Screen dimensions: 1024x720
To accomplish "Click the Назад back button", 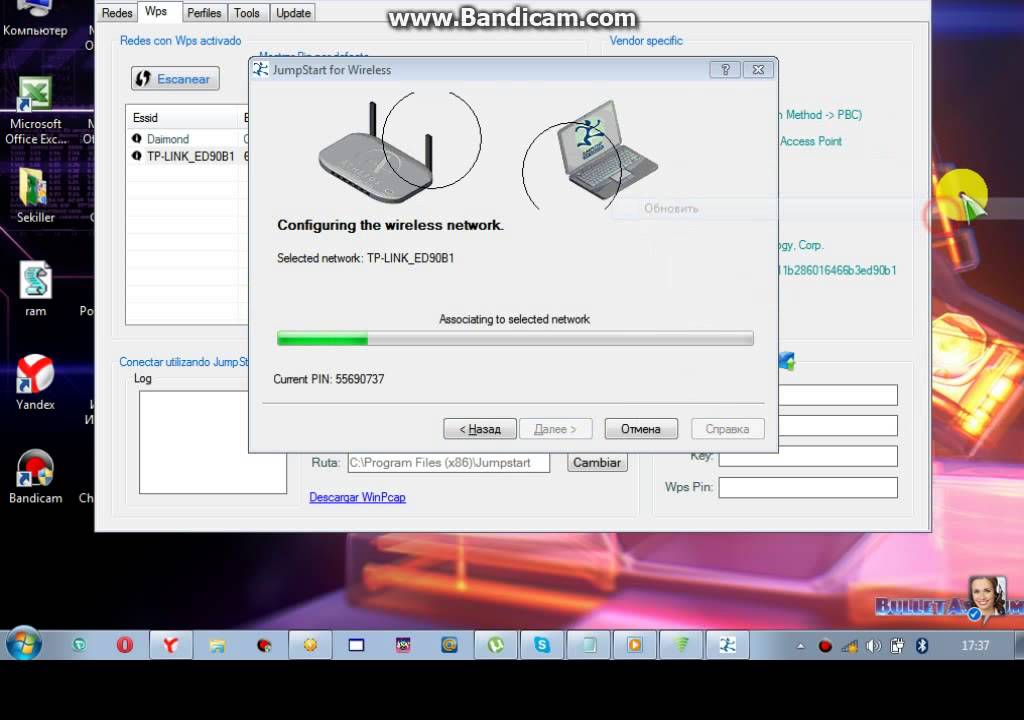I will point(480,429).
